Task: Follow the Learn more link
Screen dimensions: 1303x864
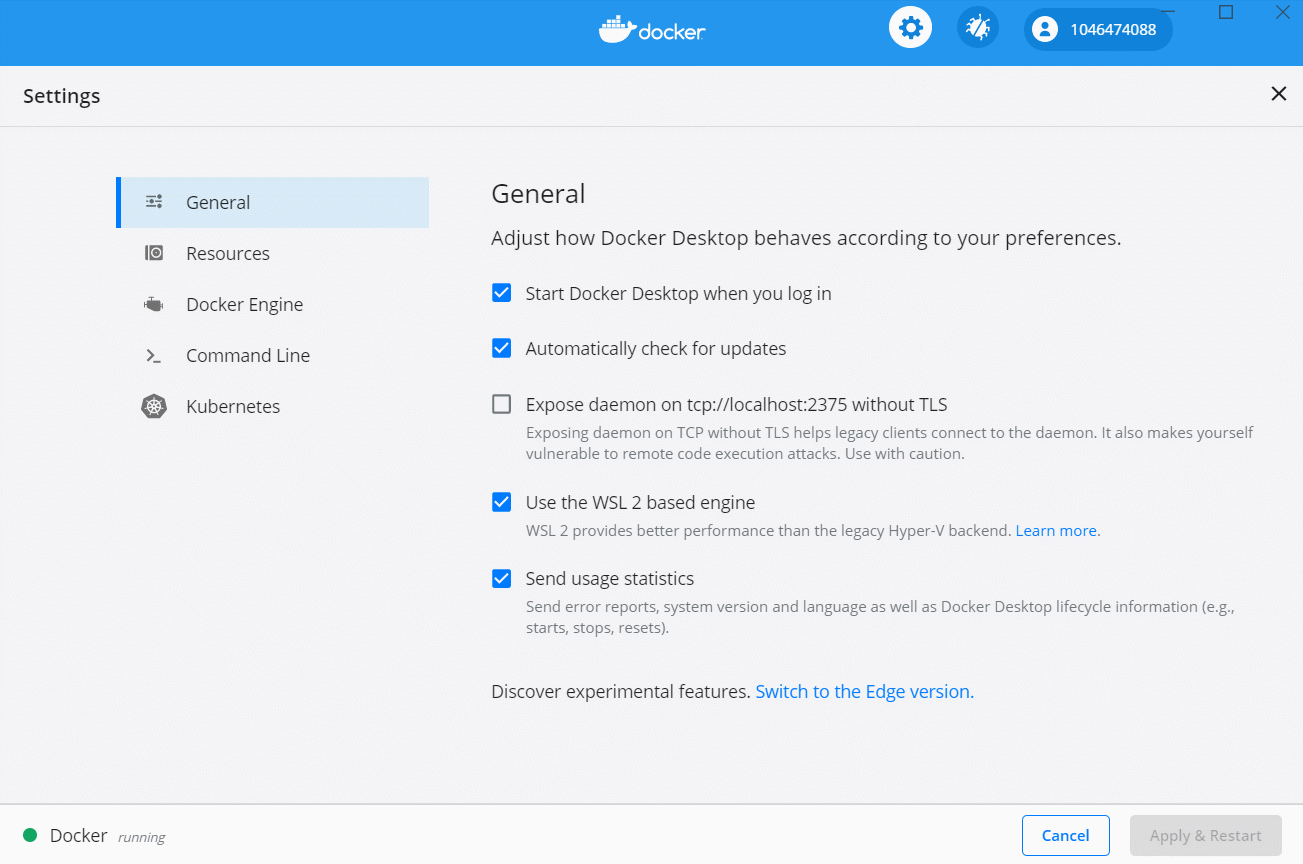Action: pos(1056,530)
